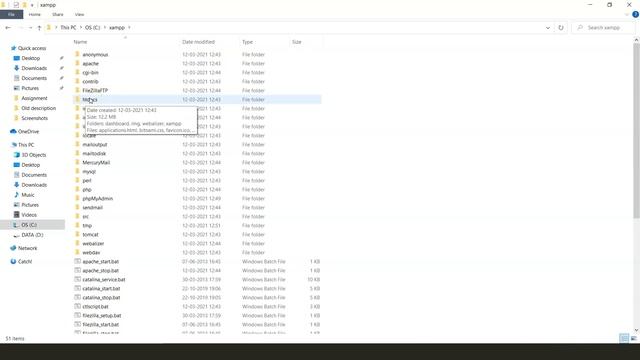Sort by Date modified column header
Image resolution: width=640 pixels, height=360 pixels.
[198, 42]
